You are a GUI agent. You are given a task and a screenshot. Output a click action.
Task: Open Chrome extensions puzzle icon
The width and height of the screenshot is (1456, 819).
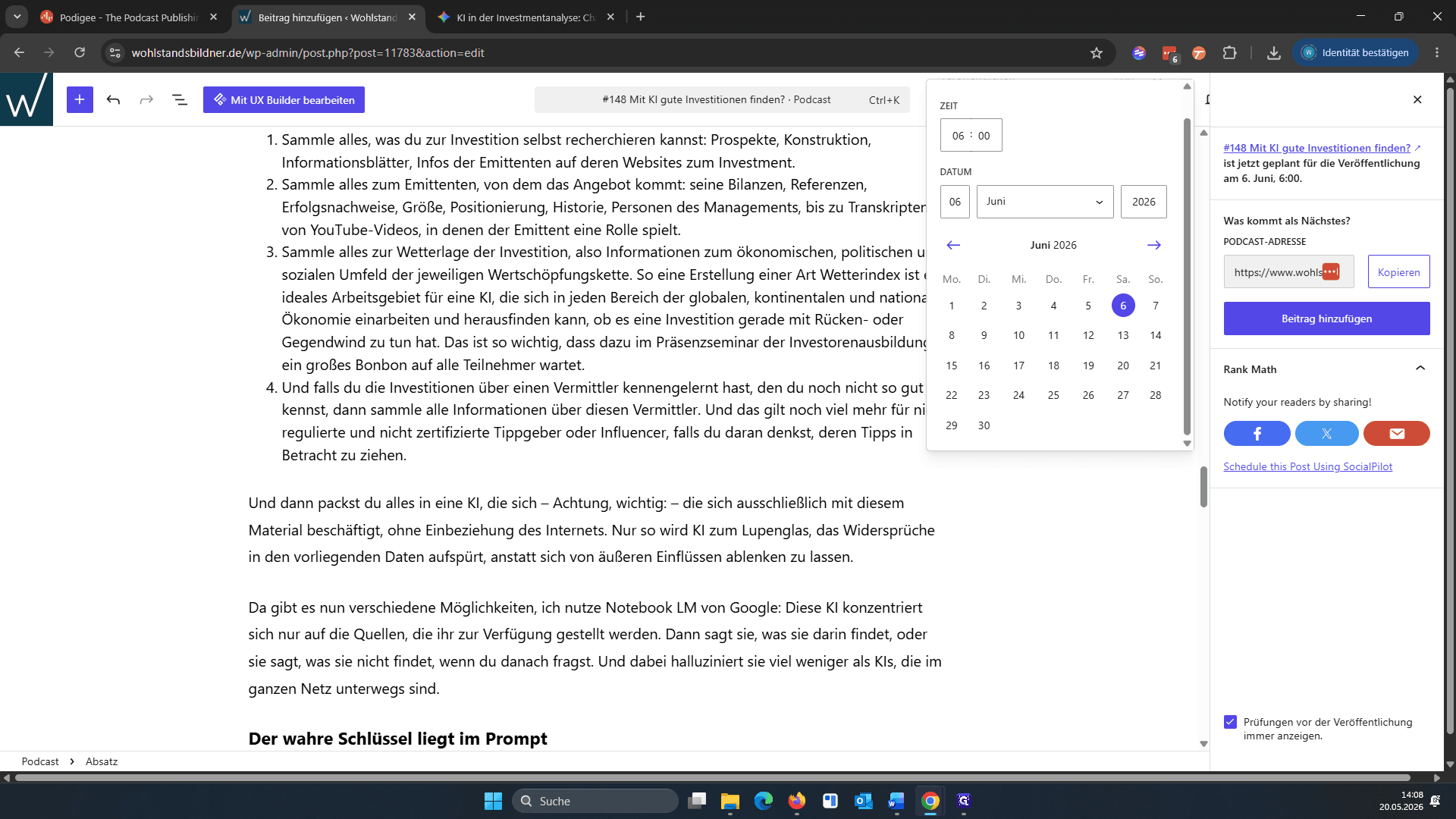(x=1229, y=53)
